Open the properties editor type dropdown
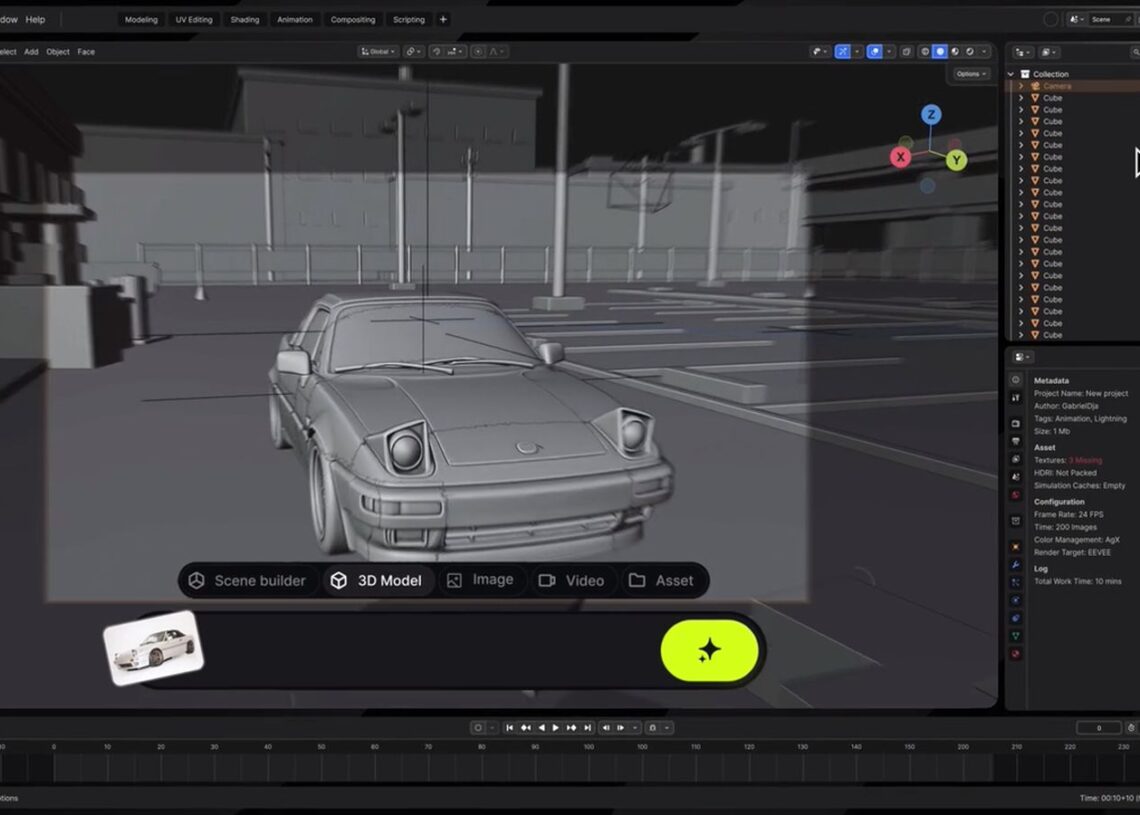Viewport: 1140px width, 815px height. point(1022,357)
